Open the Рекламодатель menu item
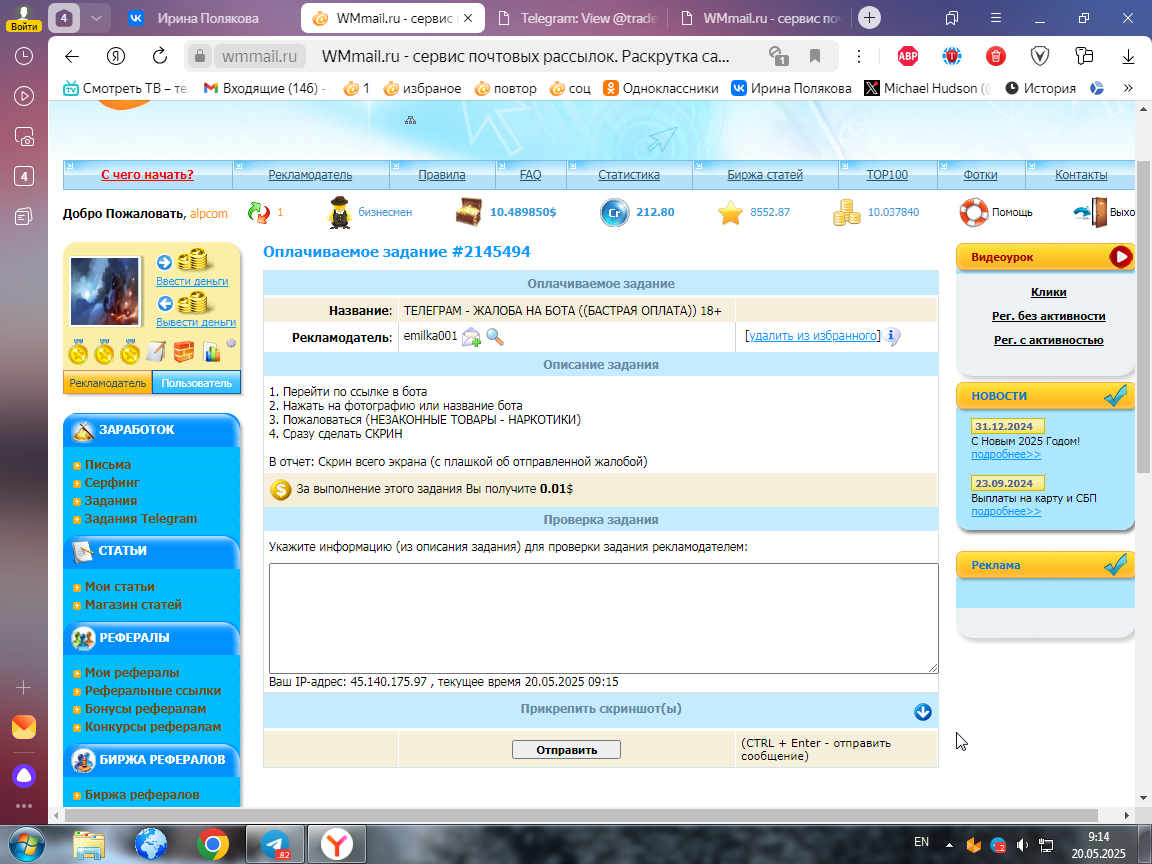Viewport: 1152px width, 864px height. 310,175
